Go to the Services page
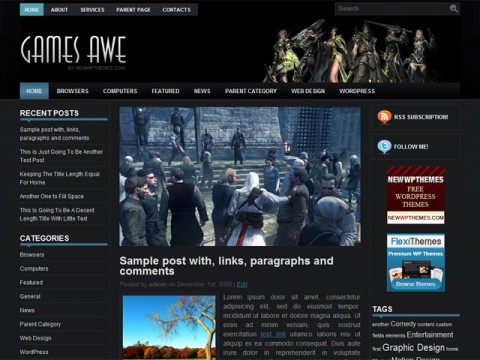Image resolution: width=480 pixels, height=360 pixels. click(92, 10)
